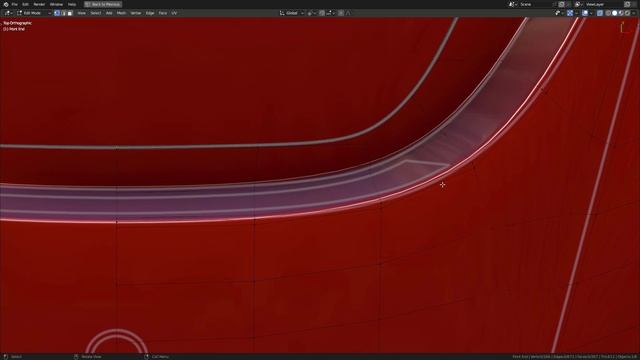Open the Edit Mode dropdown
The image size is (640, 360).
[x=33, y=13]
